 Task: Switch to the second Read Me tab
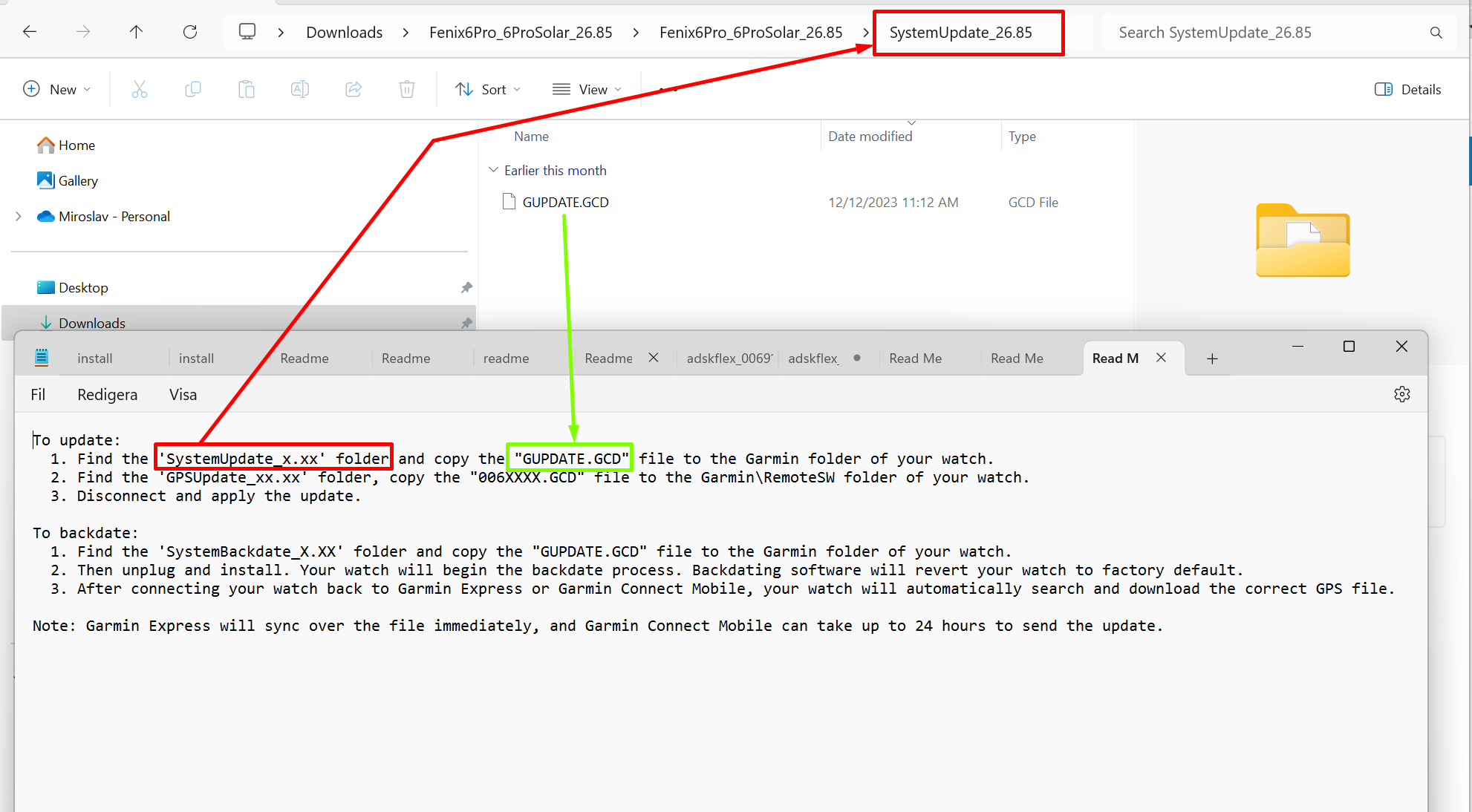1017,358
